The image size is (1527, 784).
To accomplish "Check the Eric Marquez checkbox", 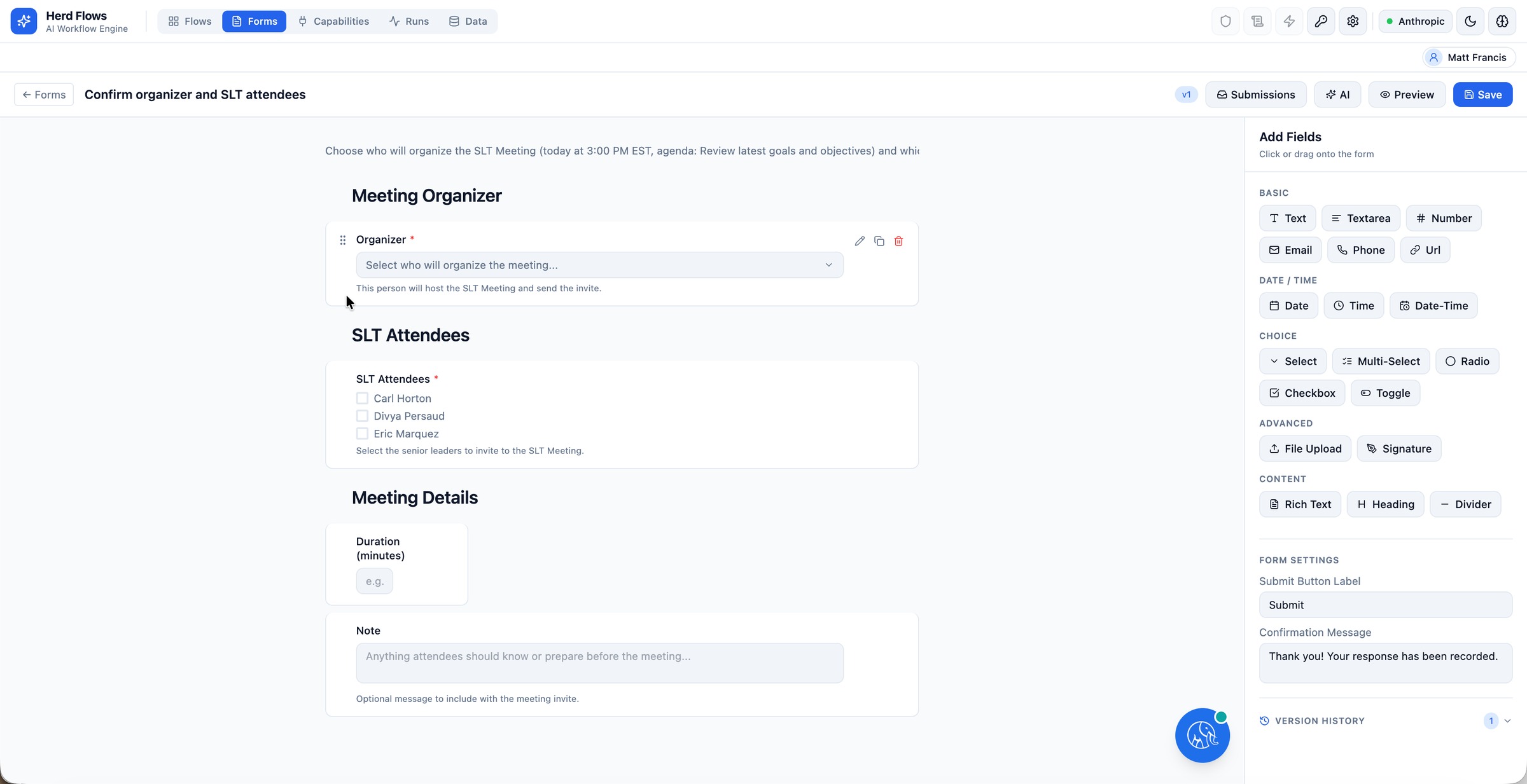I will pos(362,434).
